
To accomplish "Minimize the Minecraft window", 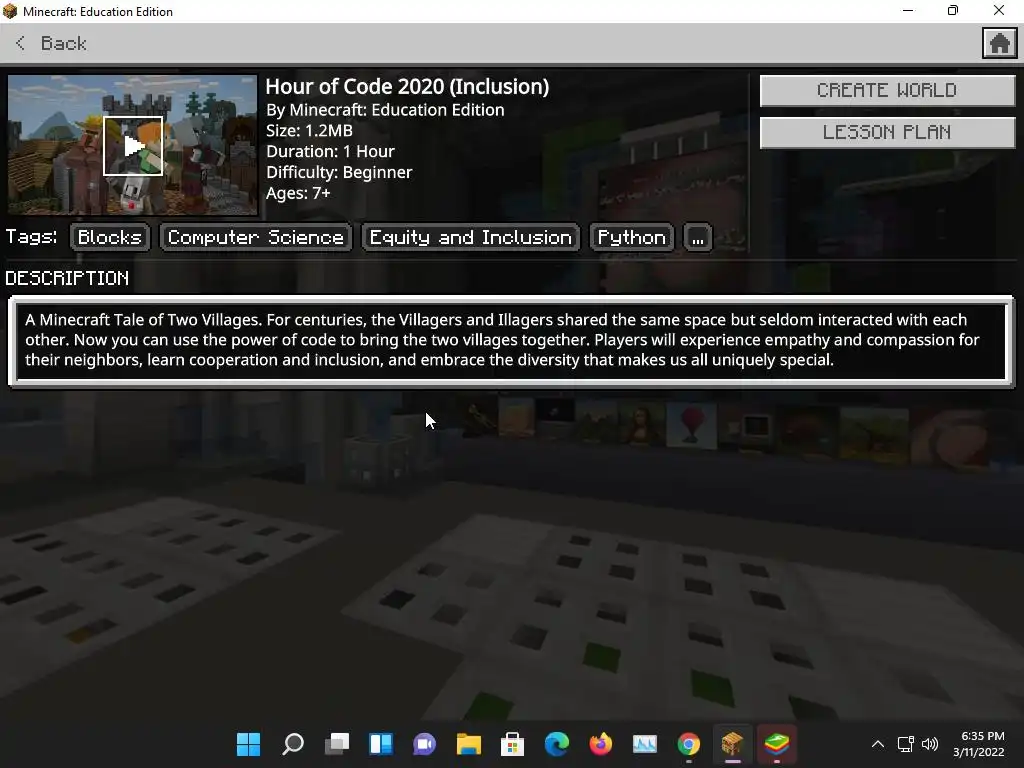I will [x=908, y=10].
